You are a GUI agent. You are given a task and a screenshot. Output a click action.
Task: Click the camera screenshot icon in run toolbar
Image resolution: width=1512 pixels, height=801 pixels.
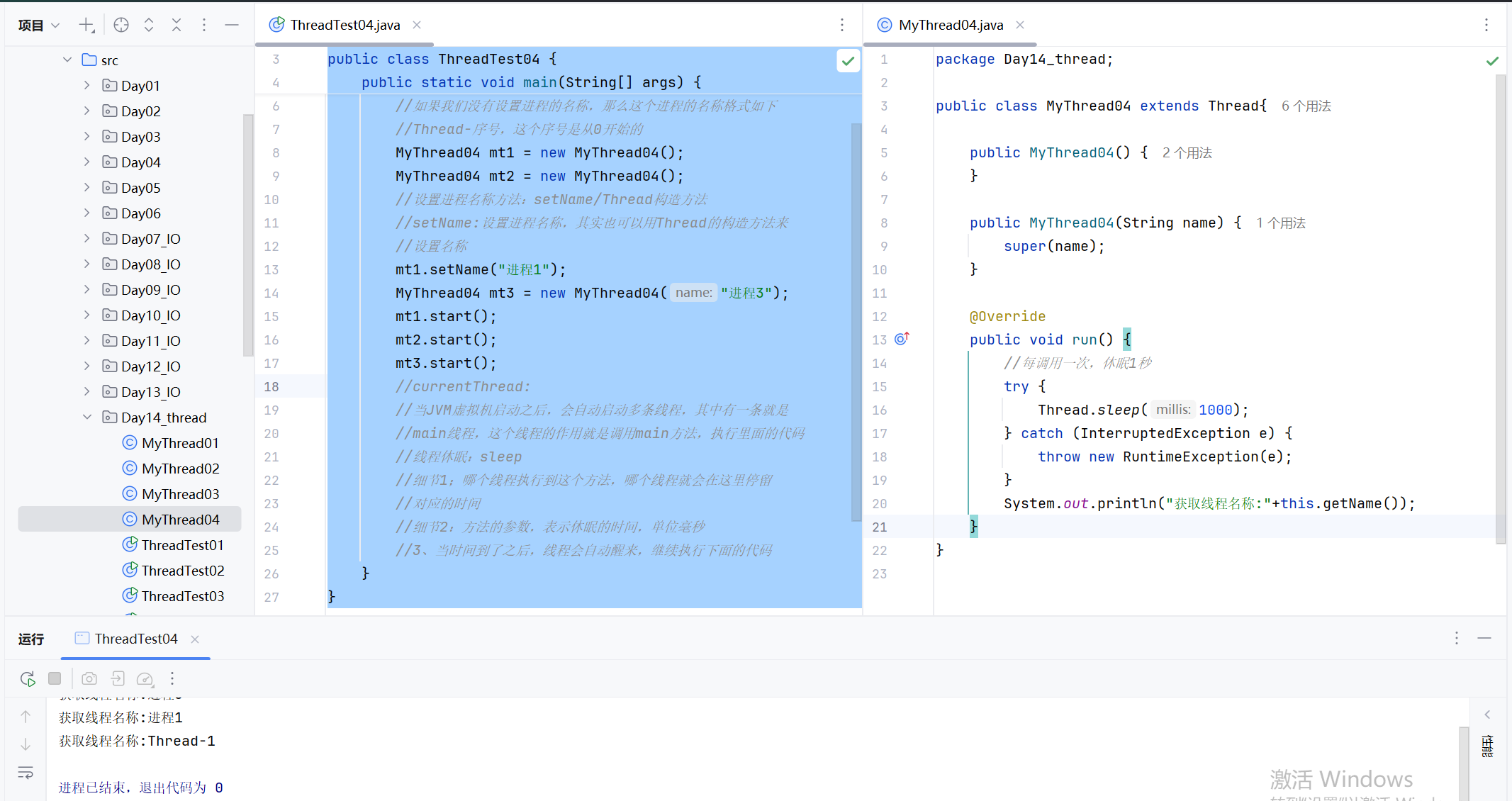89,679
